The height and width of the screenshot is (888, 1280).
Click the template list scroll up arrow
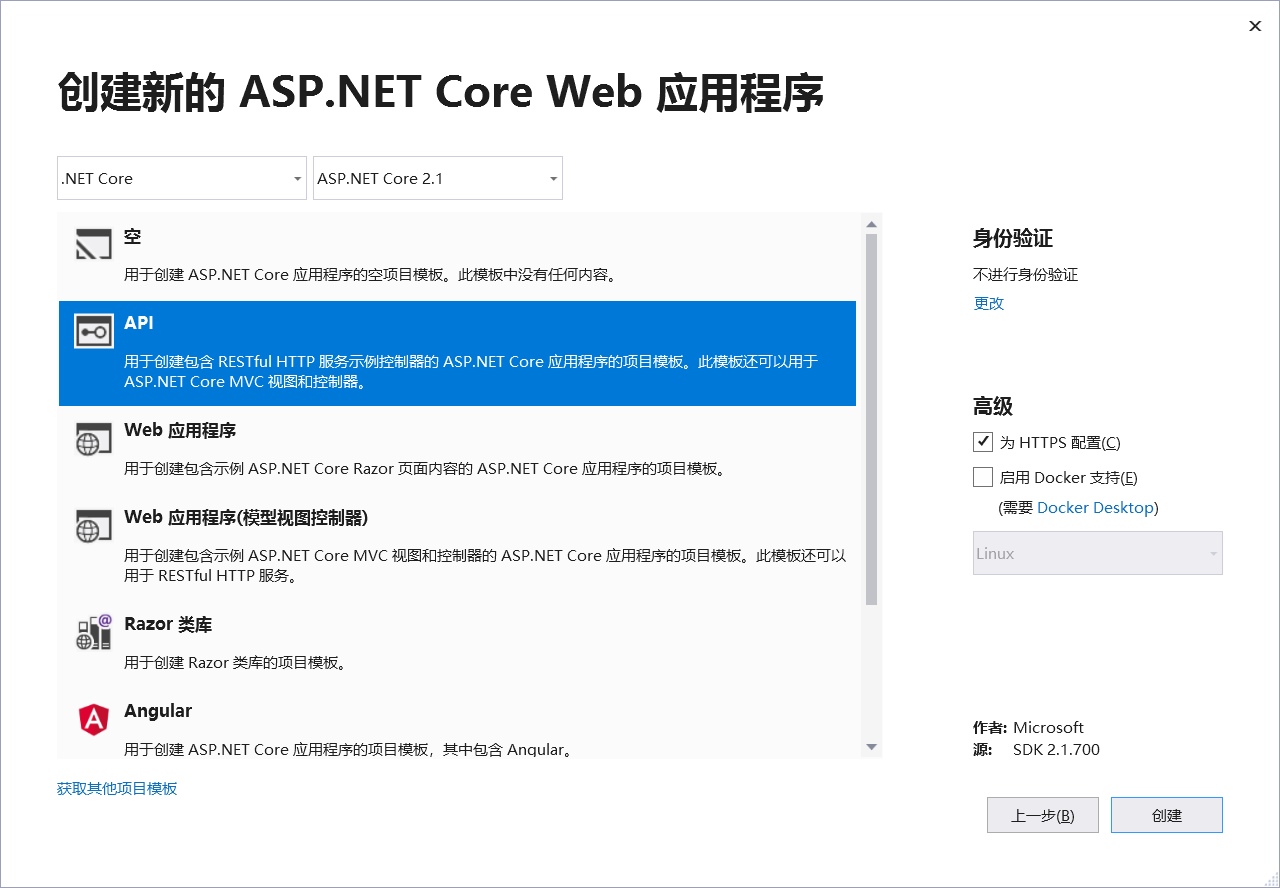(871, 224)
